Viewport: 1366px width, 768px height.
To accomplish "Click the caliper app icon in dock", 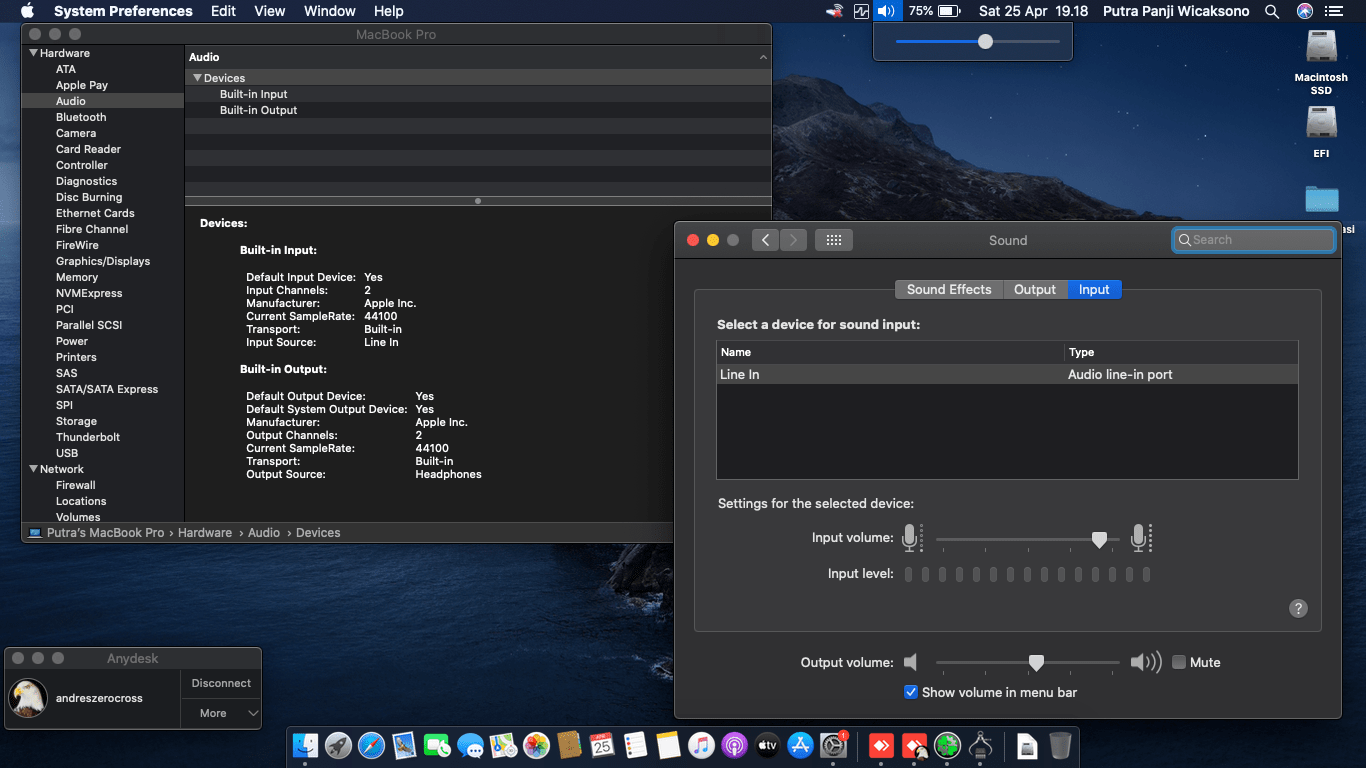I will [981, 745].
